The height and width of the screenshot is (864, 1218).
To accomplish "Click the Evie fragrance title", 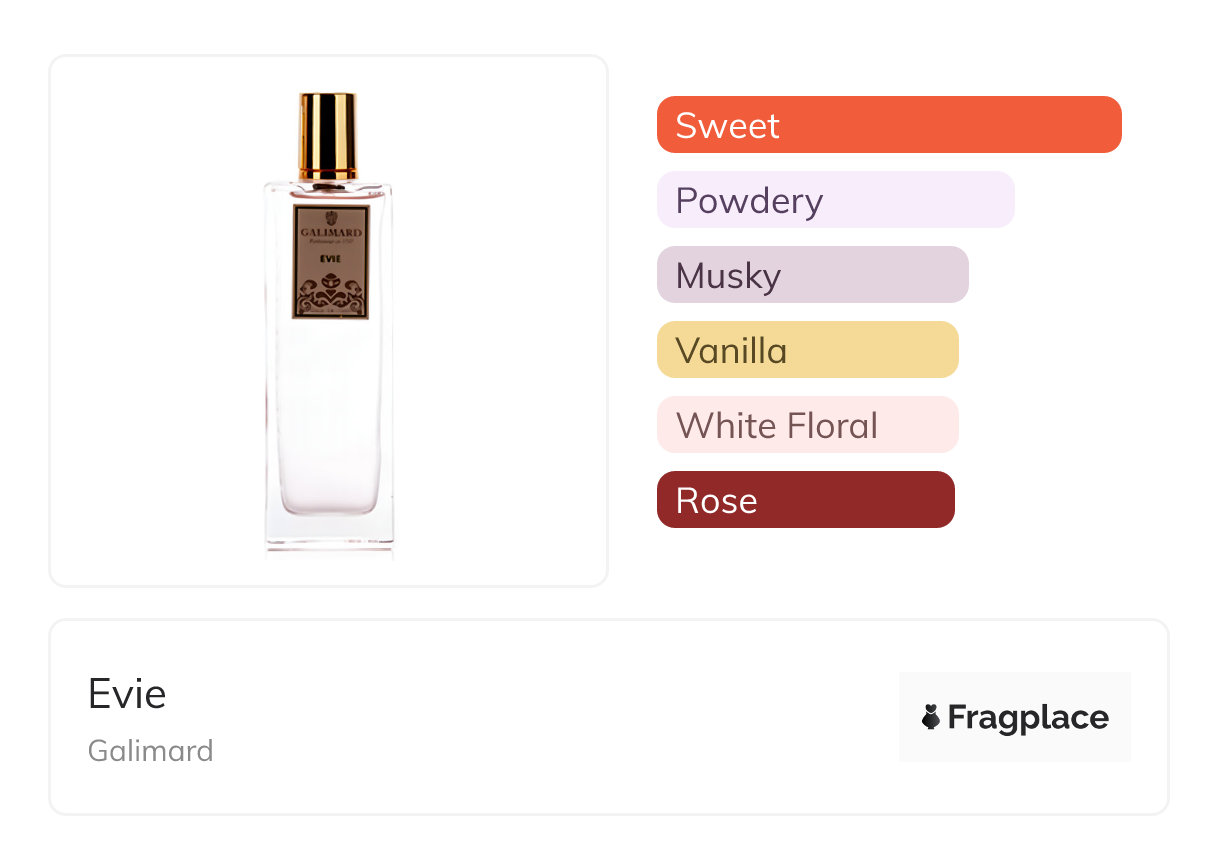I will tap(127, 694).
